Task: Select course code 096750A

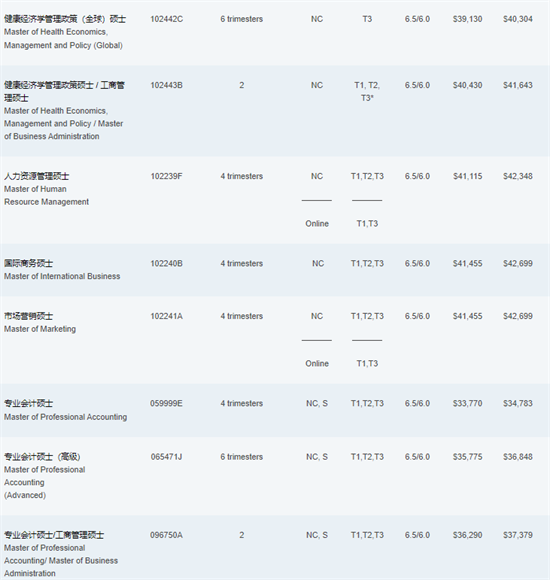Action: pos(166,535)
